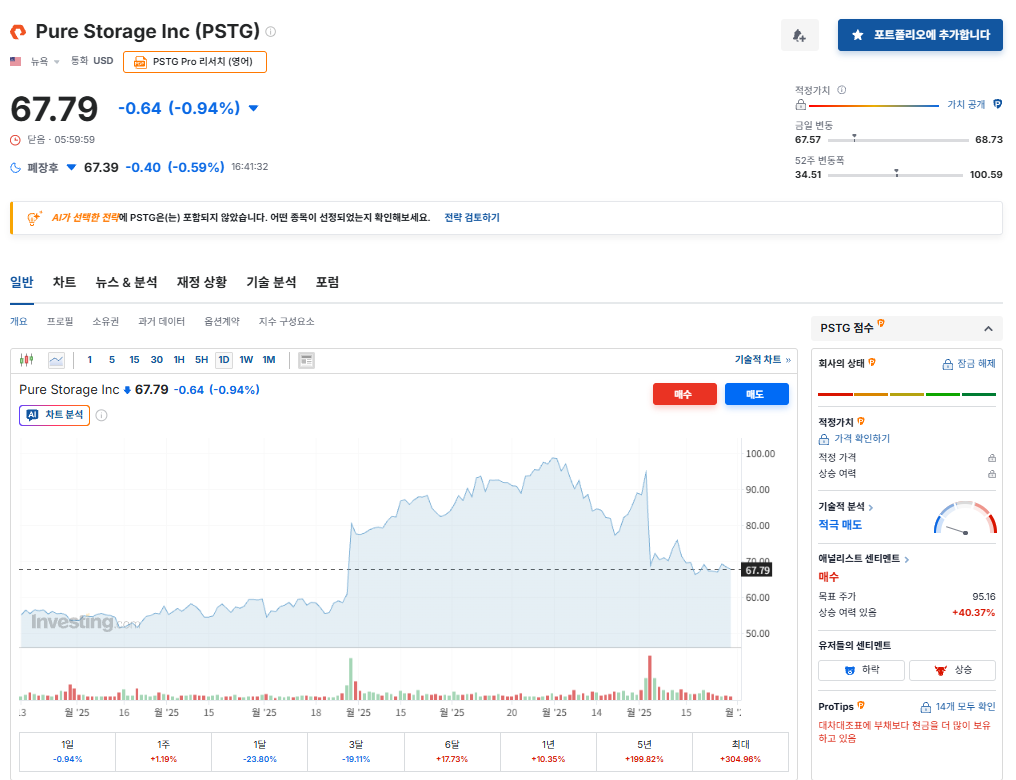The image size is (1016, 780).
Task: Open the 차트 tab
Action: click(x=64, y=282)
